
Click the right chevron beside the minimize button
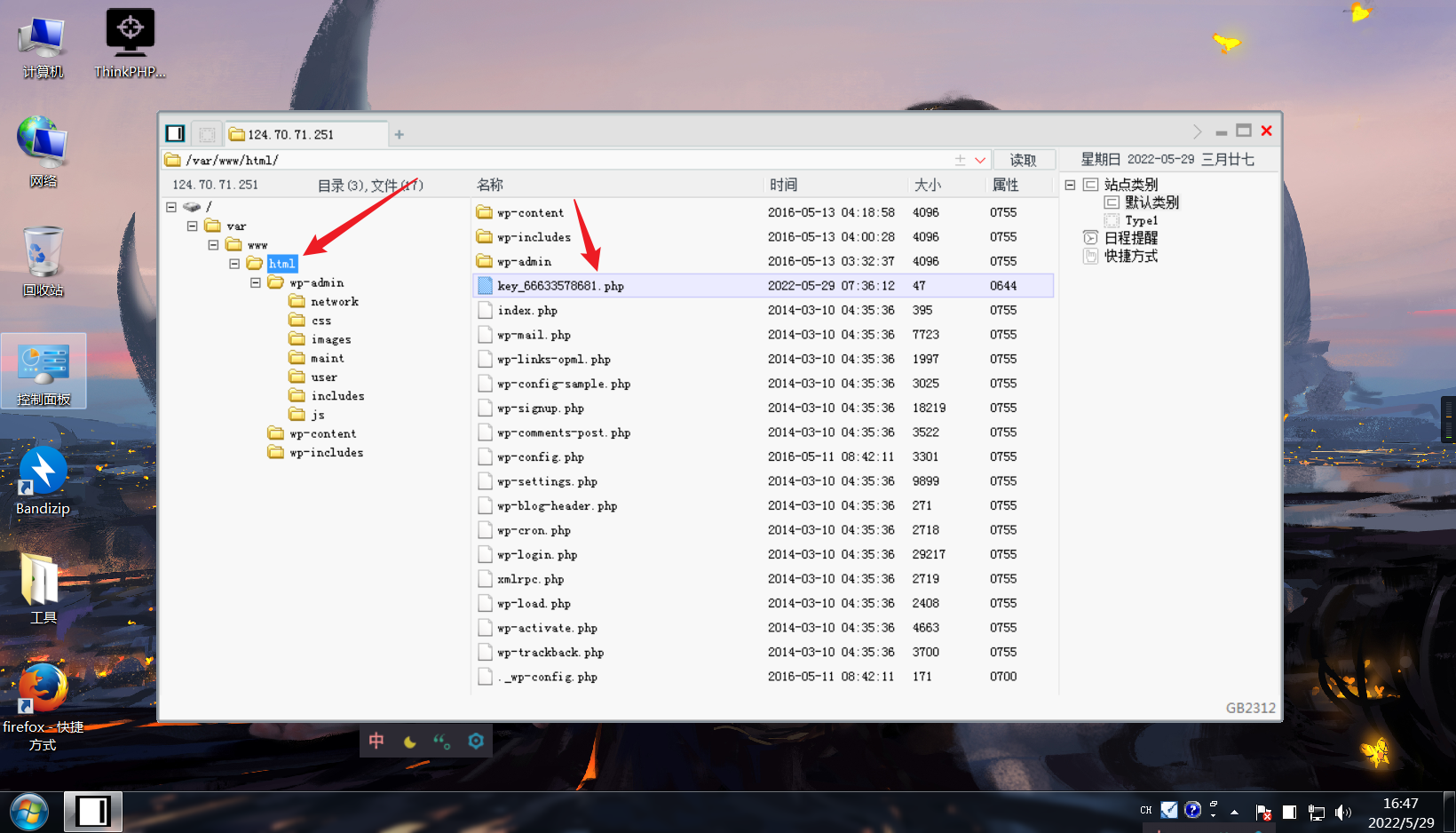(1197, 131)
